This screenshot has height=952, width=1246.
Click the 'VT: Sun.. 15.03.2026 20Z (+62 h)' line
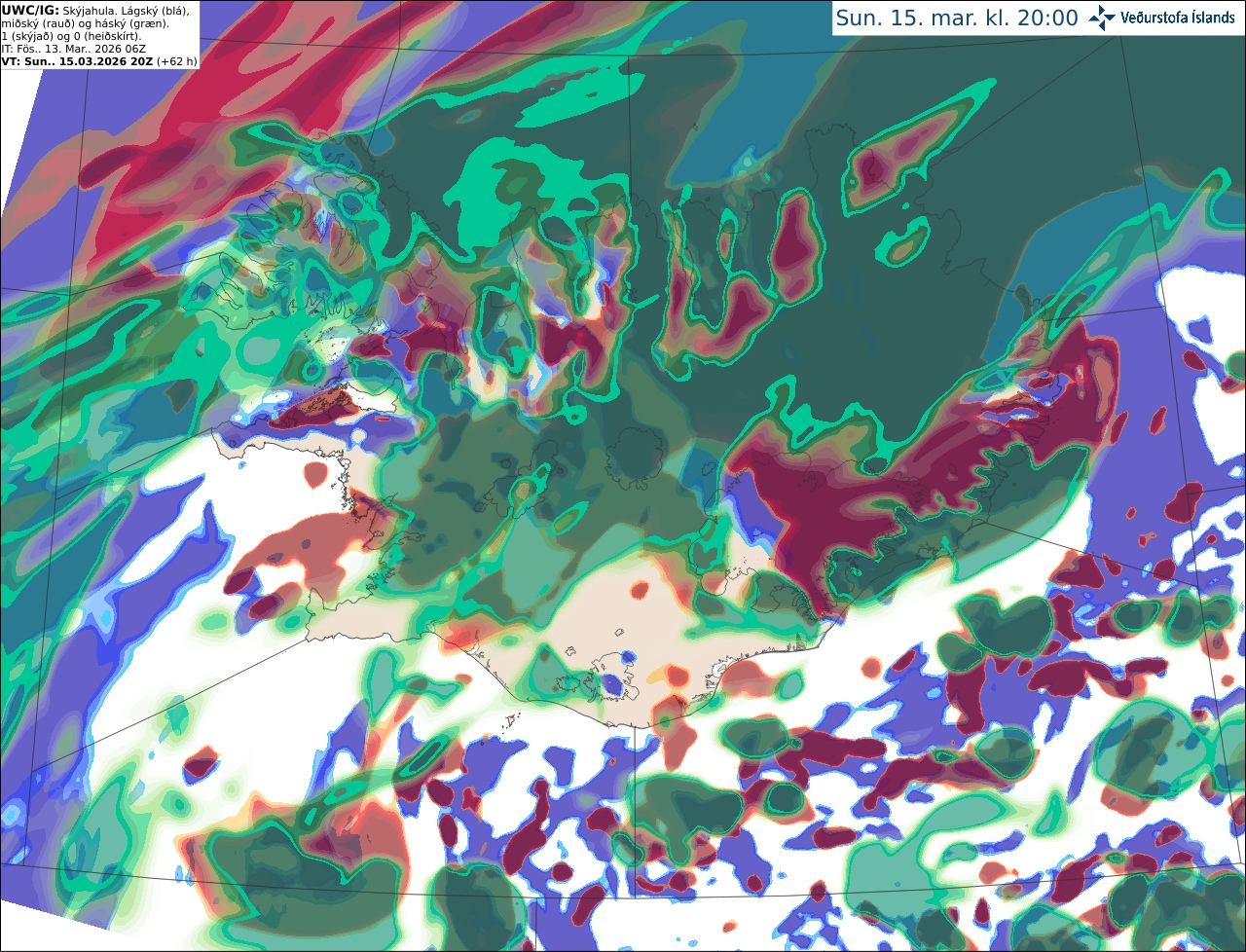tap(99, 60)
